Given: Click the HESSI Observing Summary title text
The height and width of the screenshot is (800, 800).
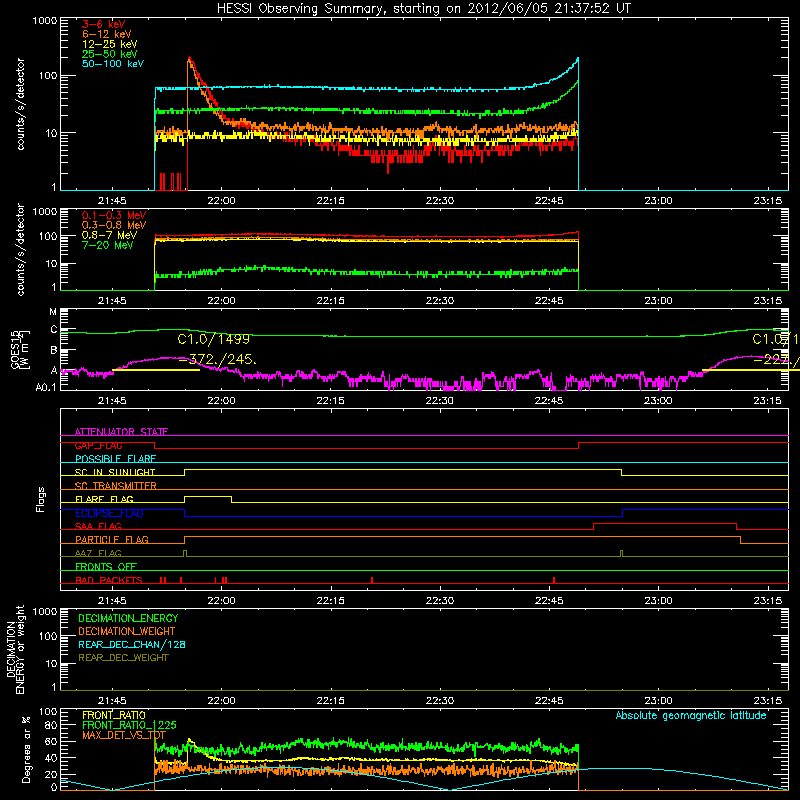Looking at the screenshot, I should point(424,9).
